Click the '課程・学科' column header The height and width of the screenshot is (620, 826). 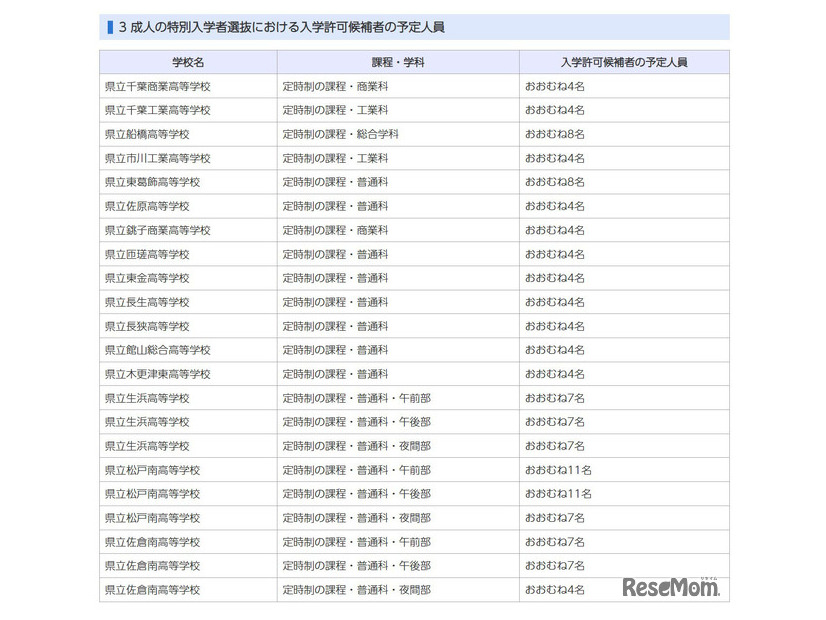(x=398, y=62)
